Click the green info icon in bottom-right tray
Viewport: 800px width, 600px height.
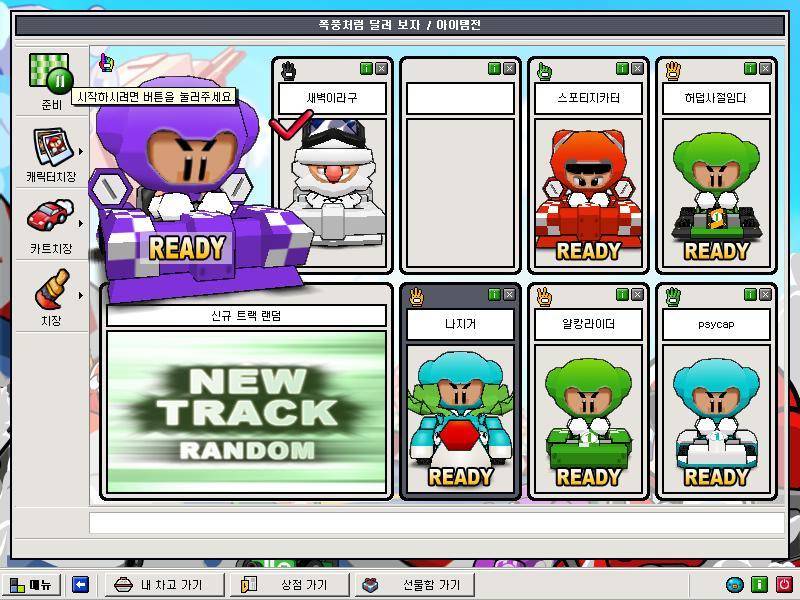pos(759,585)
